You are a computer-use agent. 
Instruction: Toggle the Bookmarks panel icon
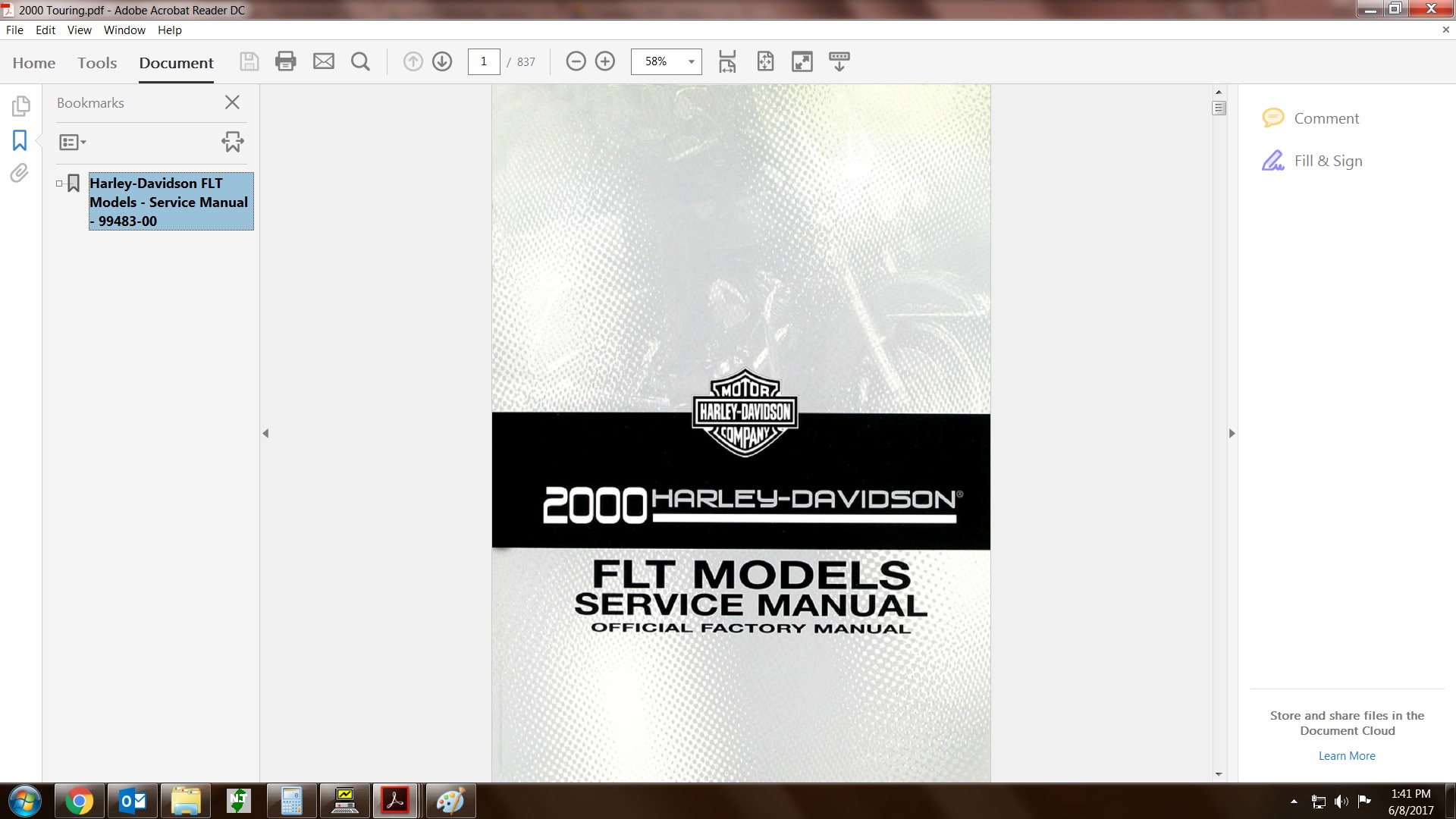[20, 140]
